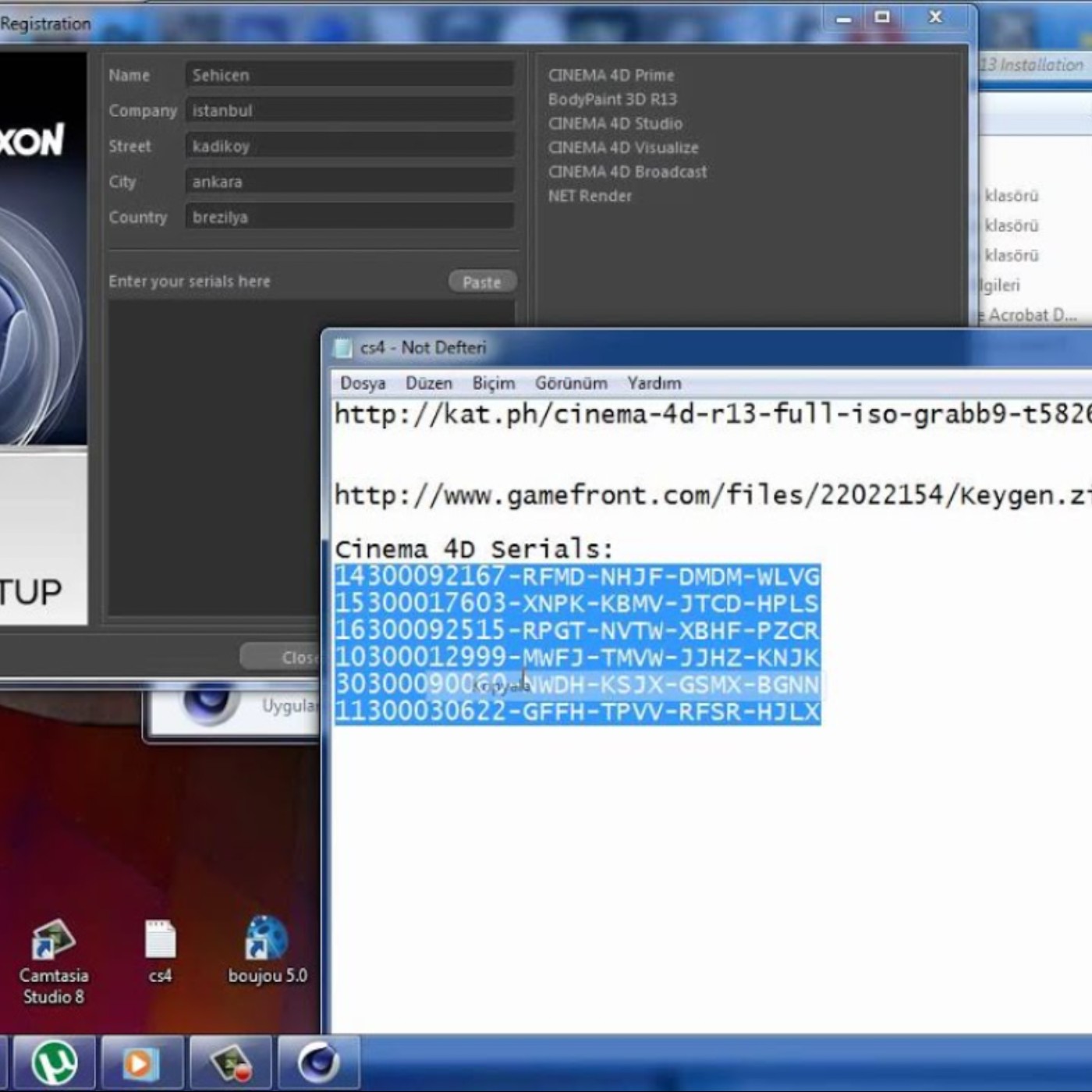The width and height of the screenshot is (1092, 1092).
Task: Select CINEMA 4D Broadcast in product list
Action: click(627, 172)
